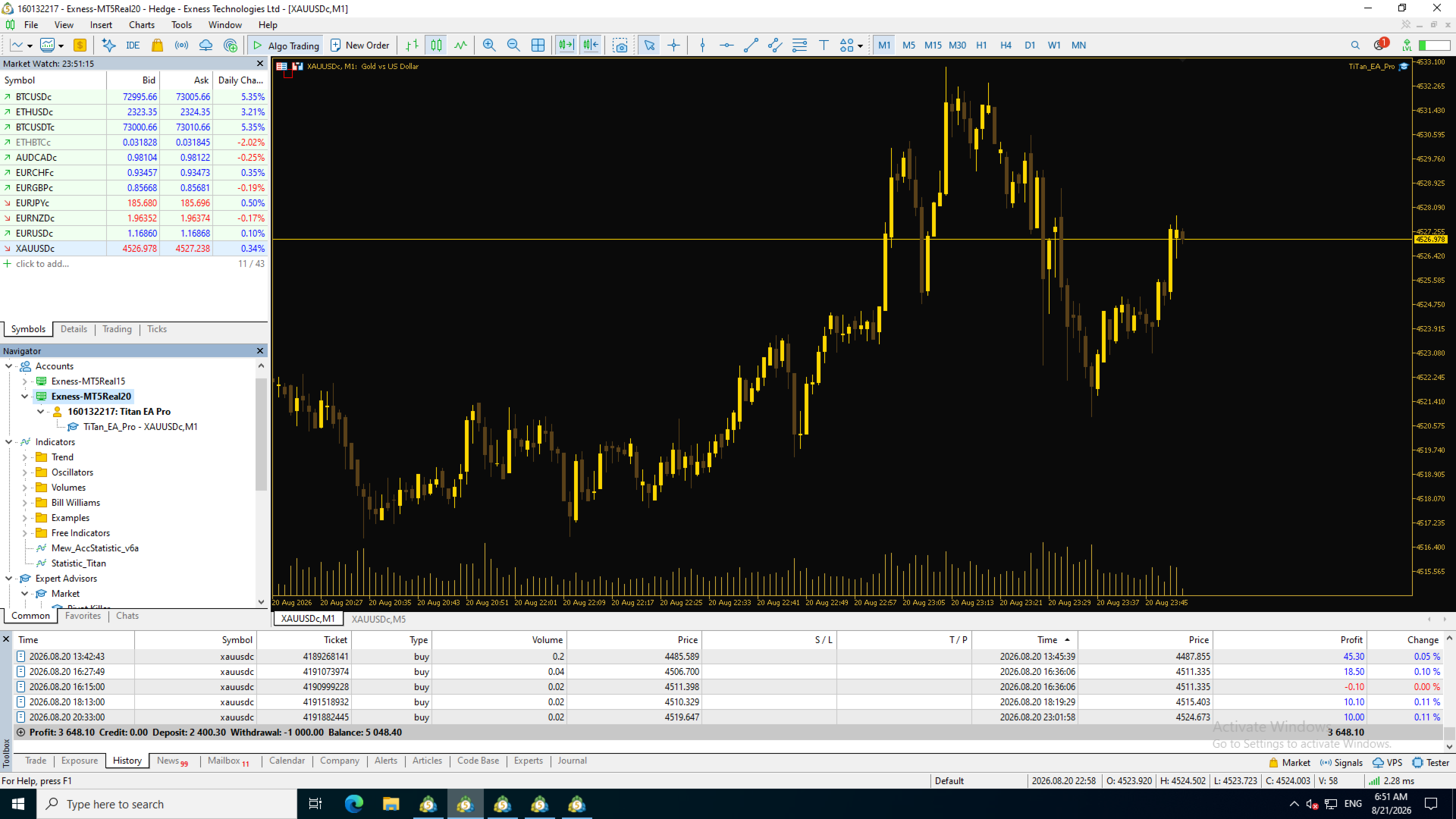
Task: Click the AI assistant sparkle icon
Action: click(x=108, y=45)
